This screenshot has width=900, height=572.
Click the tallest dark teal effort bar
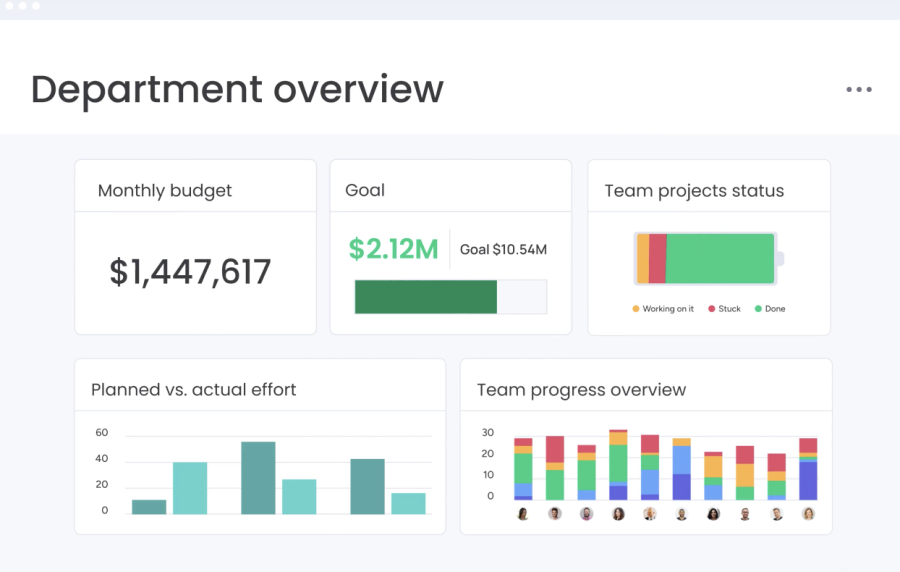click(x=258, y=478)
